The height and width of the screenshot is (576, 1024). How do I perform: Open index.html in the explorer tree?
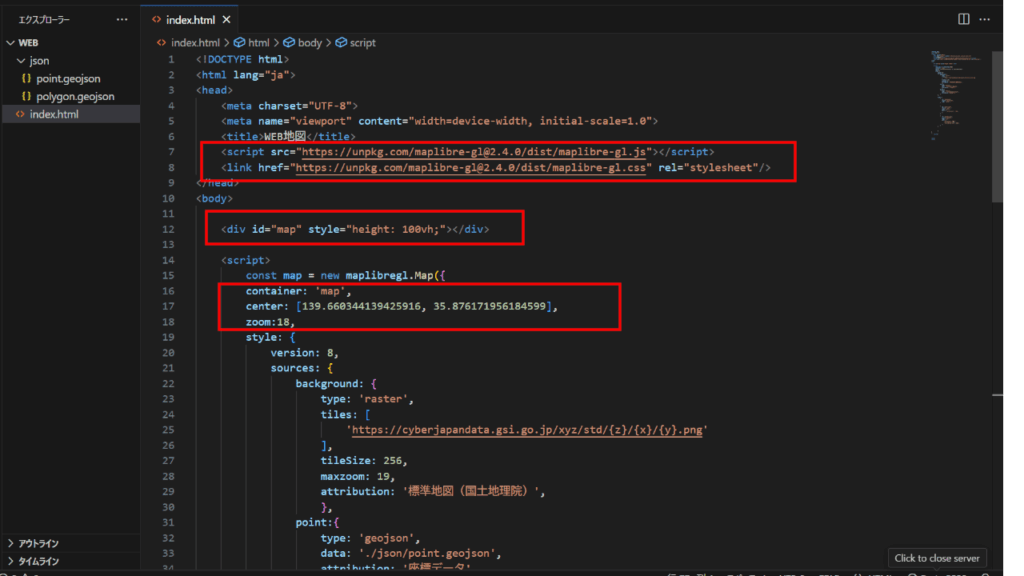(x=53, y=115)
